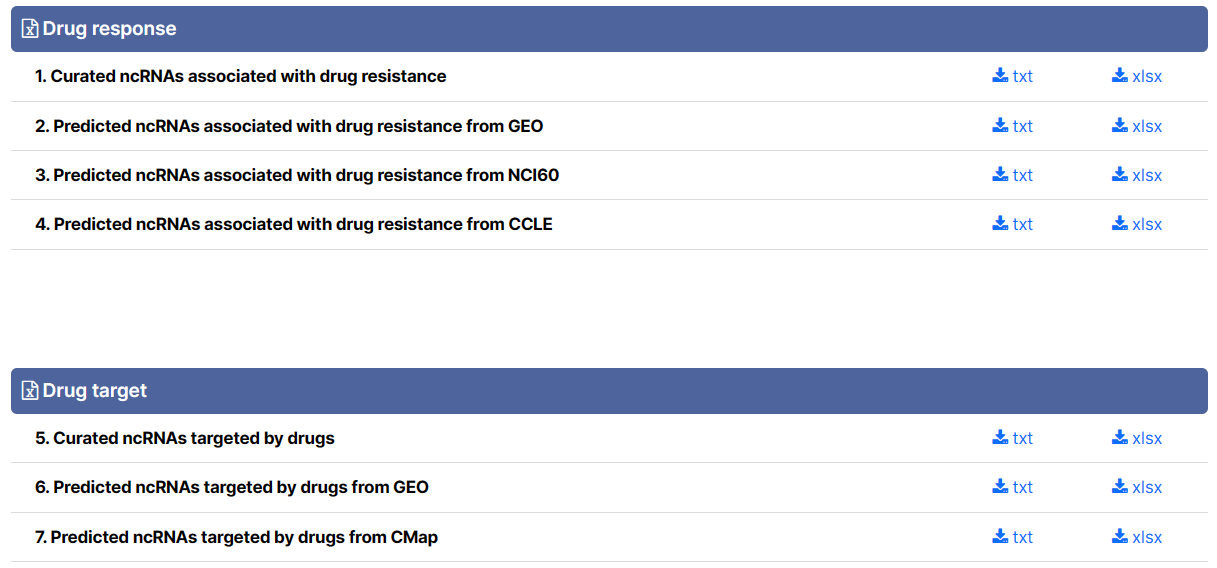Click the Drug response header spreadsheet icon
1217x568 pixels.
[30, 29]
